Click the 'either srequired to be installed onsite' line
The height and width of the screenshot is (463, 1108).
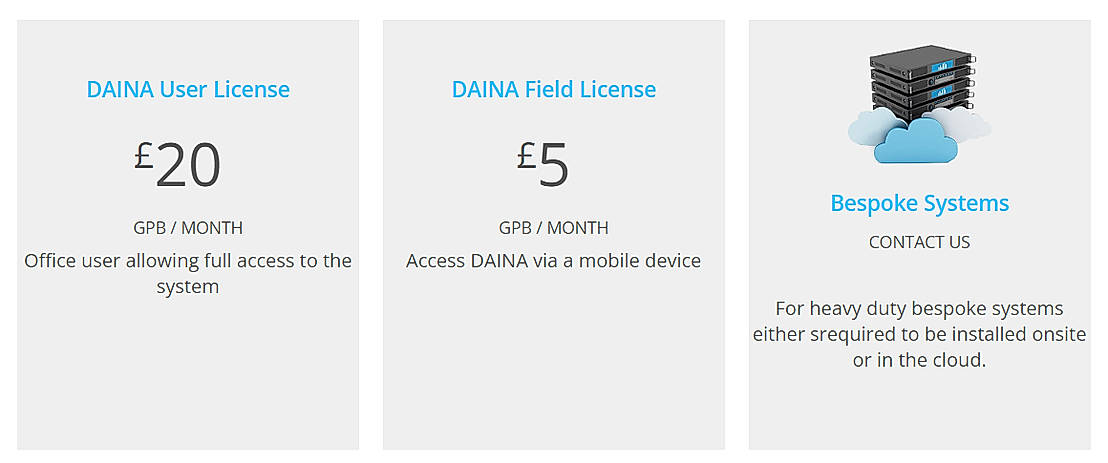pyautogui.click(x=919, y=334)
